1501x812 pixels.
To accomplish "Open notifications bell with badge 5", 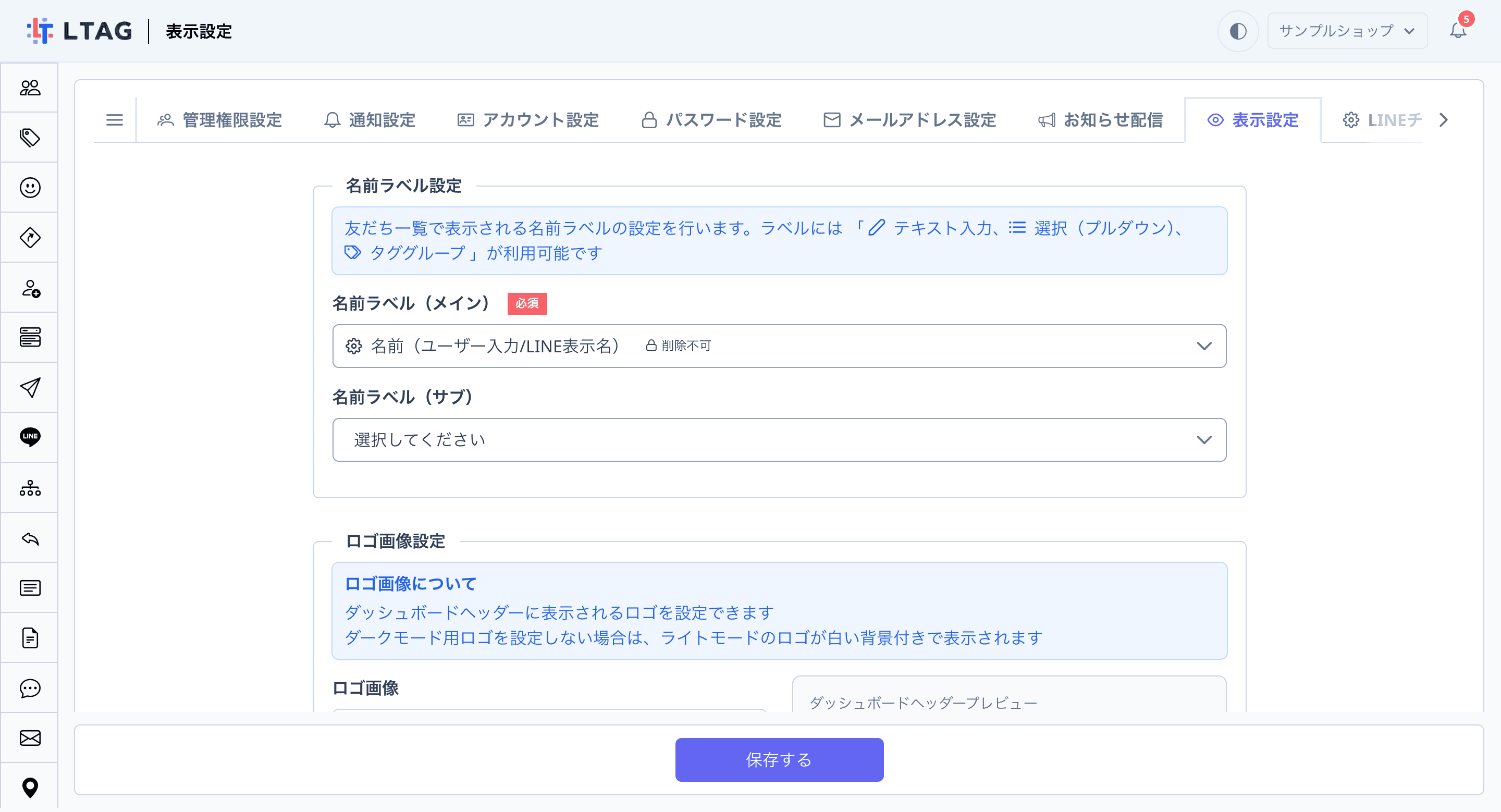I will pos(1458,30).
